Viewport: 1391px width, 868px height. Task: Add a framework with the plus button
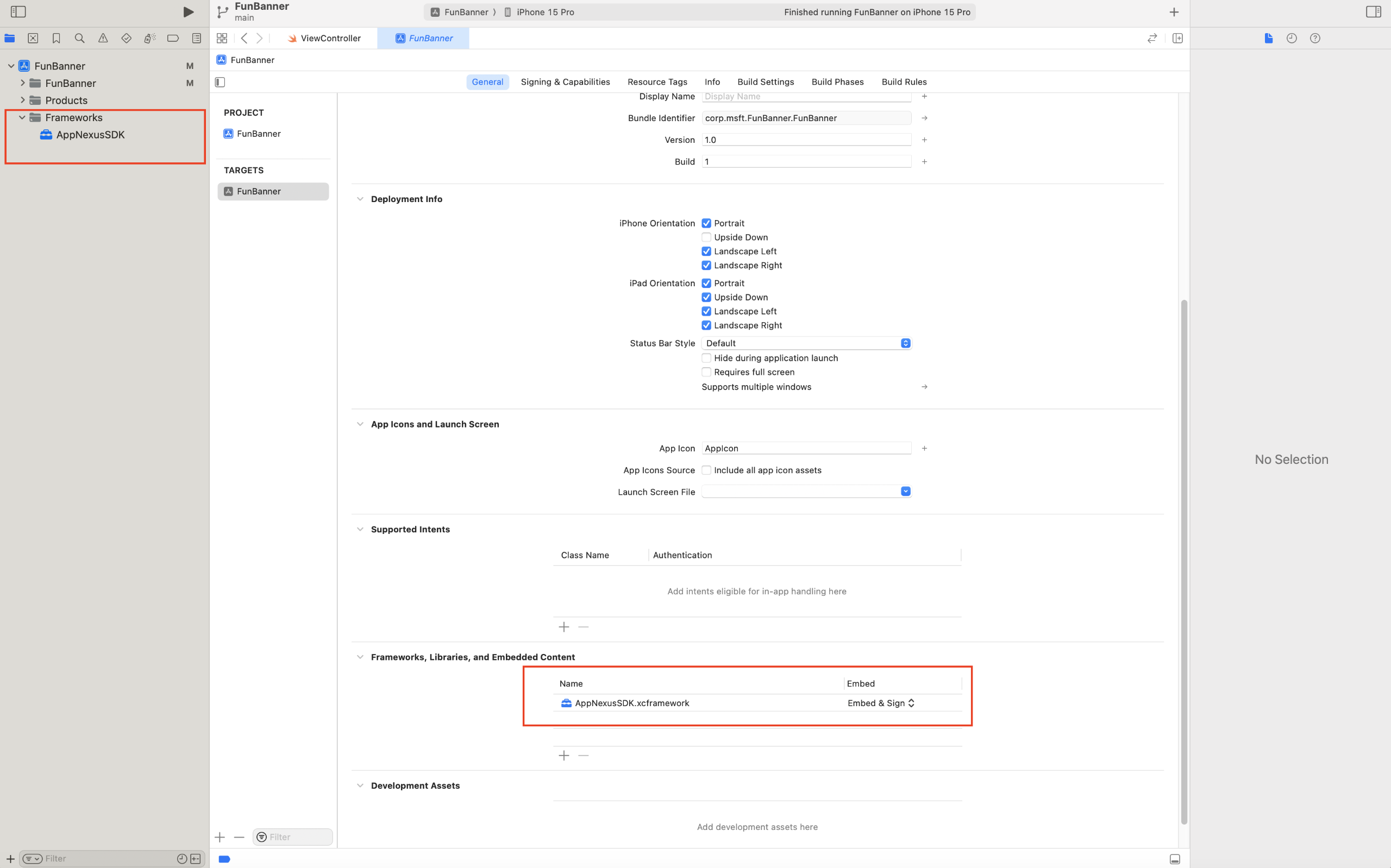564,756
